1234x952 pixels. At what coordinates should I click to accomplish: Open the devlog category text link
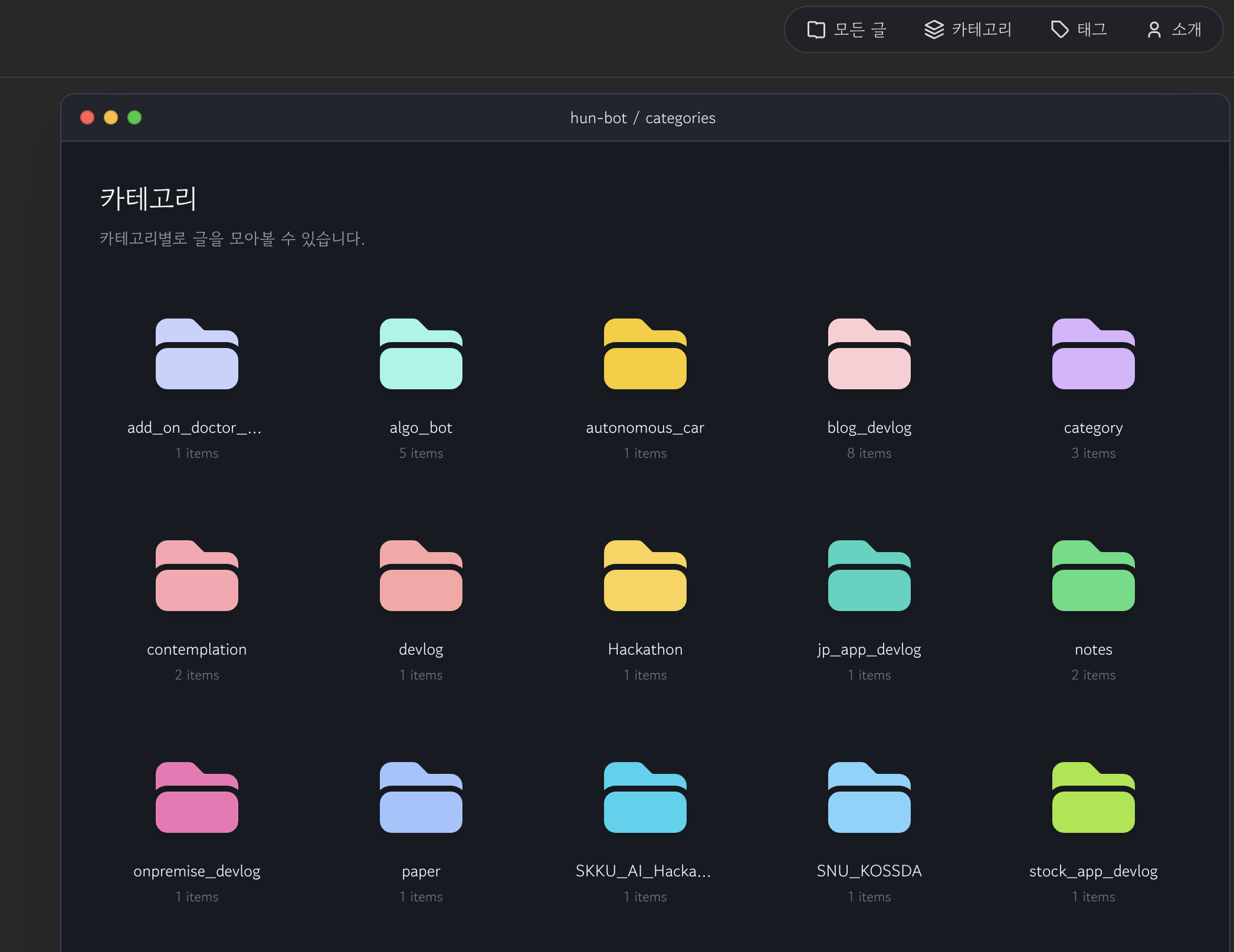[x=421, y=649]
